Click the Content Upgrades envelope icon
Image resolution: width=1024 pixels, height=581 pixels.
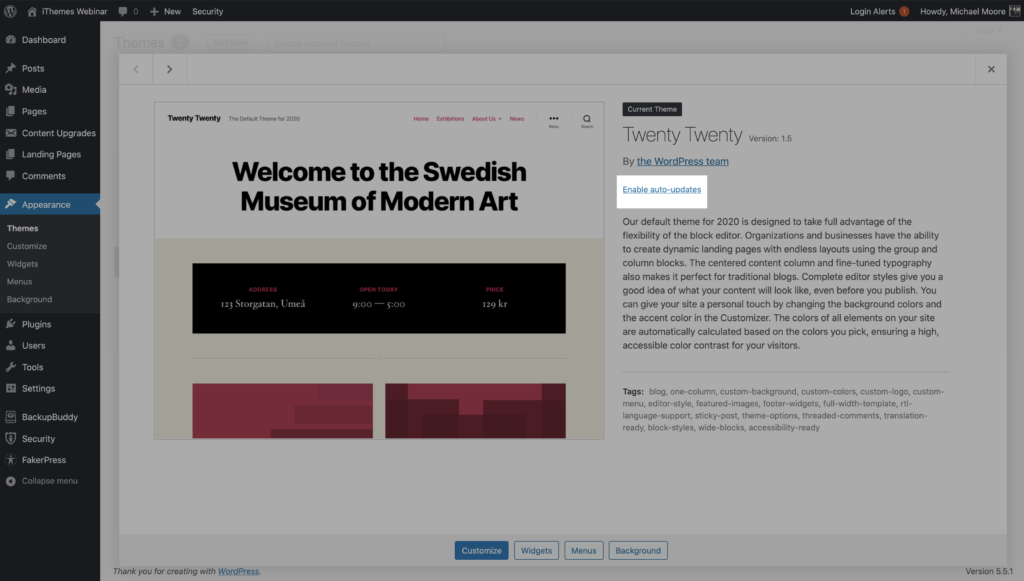click(10, 133)
